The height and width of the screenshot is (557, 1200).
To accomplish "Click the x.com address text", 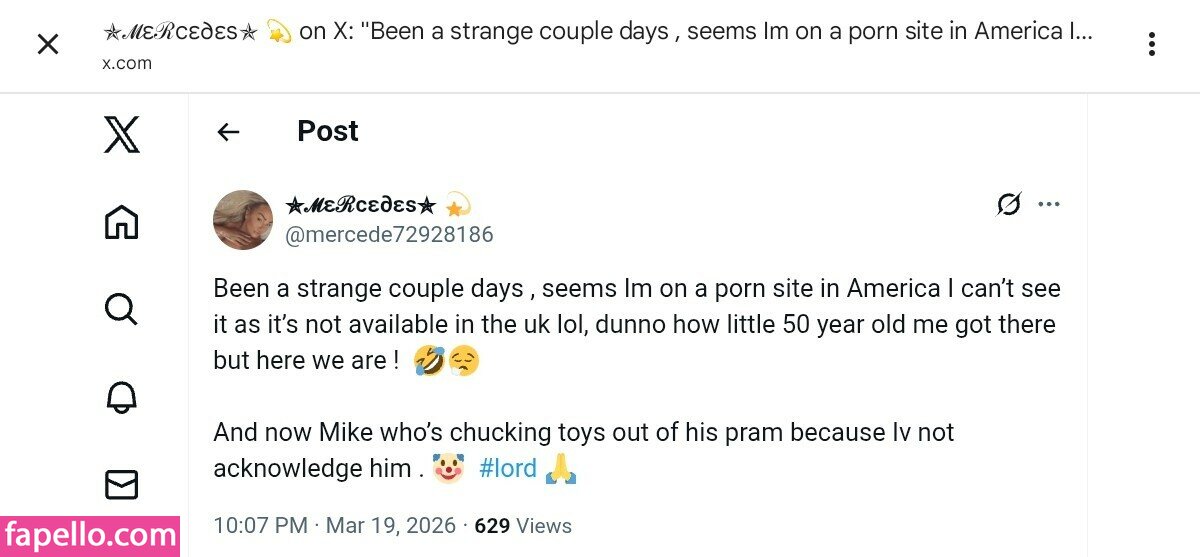I will pyautogui.click(x=127, y=62).
